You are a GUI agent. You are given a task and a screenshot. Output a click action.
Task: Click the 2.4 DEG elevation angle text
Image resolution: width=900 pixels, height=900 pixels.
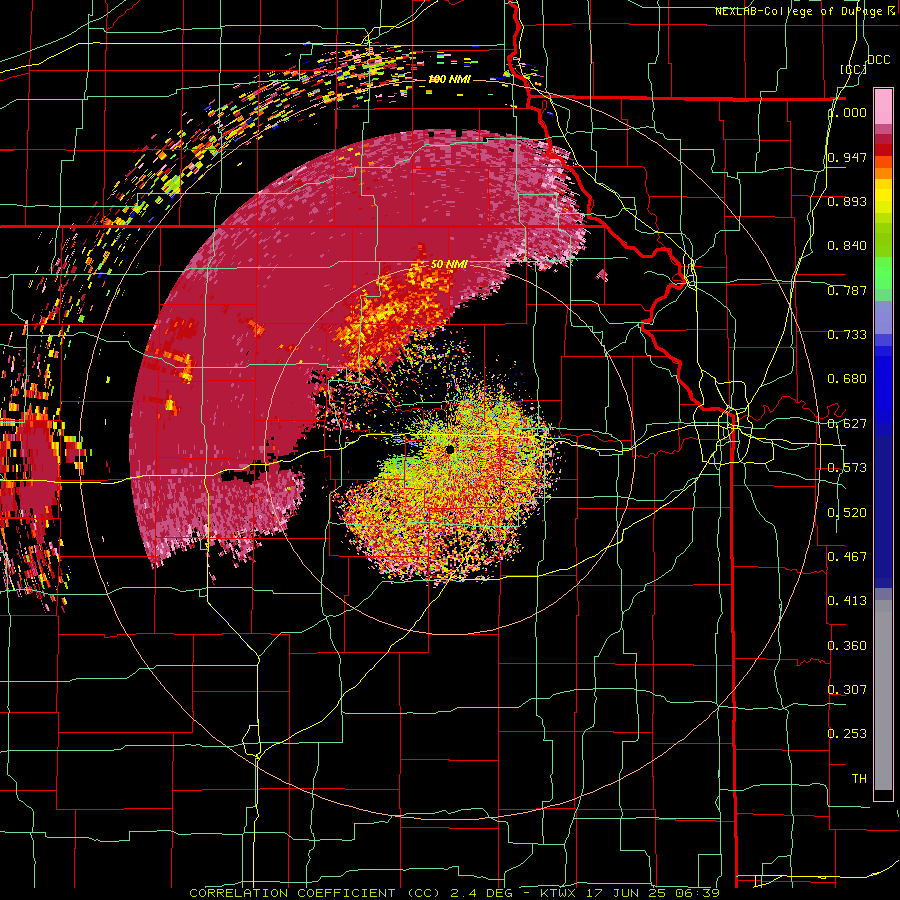[483, 893]
